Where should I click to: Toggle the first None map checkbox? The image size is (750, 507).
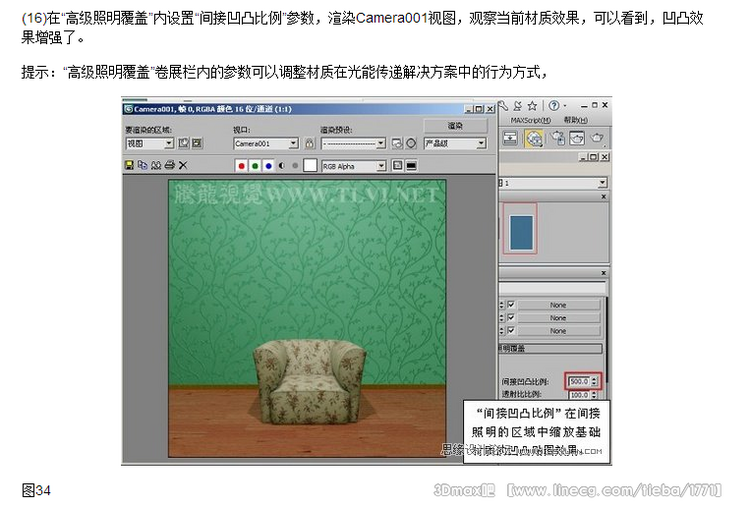tap(511, 304)
